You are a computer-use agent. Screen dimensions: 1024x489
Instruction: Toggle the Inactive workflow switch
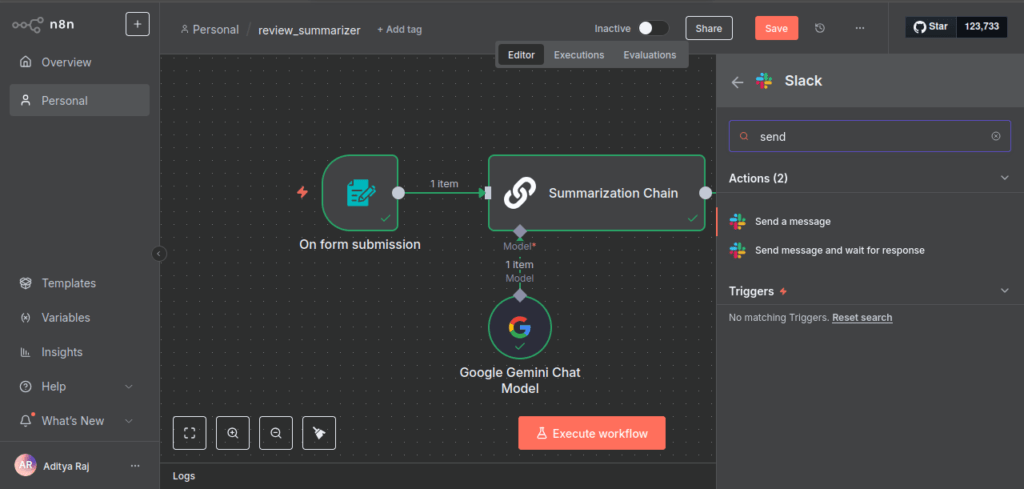pyautogui.click(x=653, y=28)
